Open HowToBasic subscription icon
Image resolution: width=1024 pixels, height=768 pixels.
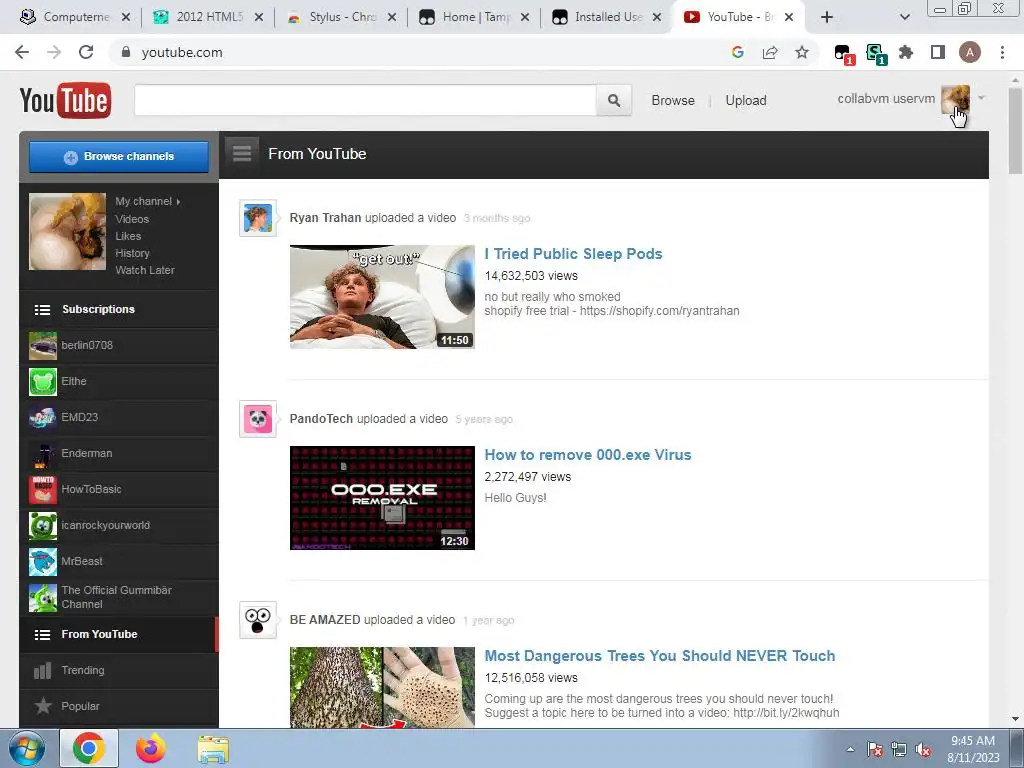click(x=42, y=490)
